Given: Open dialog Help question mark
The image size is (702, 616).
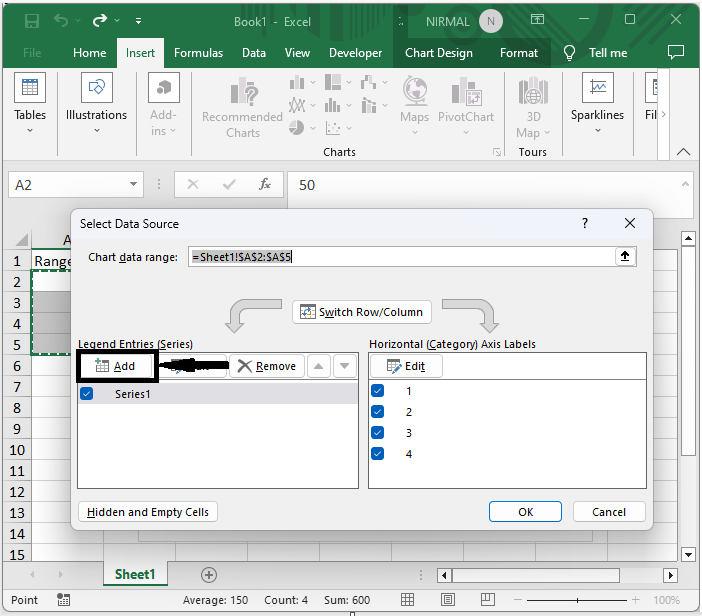Looking at the screenshot, I should tap(585, 223).
